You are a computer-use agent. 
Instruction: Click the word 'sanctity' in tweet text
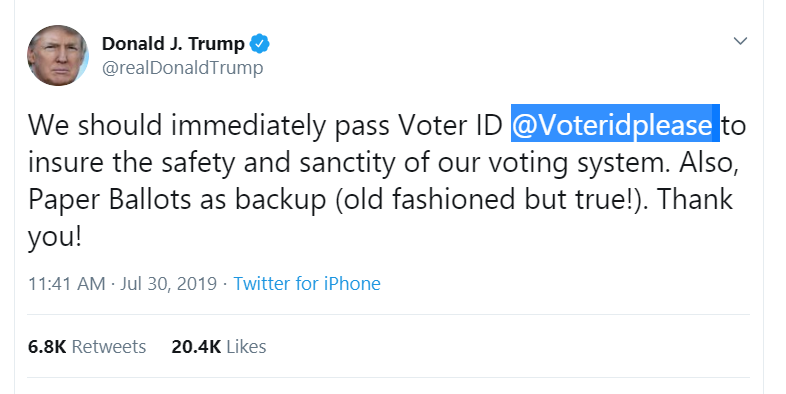[x=347, y=163]
